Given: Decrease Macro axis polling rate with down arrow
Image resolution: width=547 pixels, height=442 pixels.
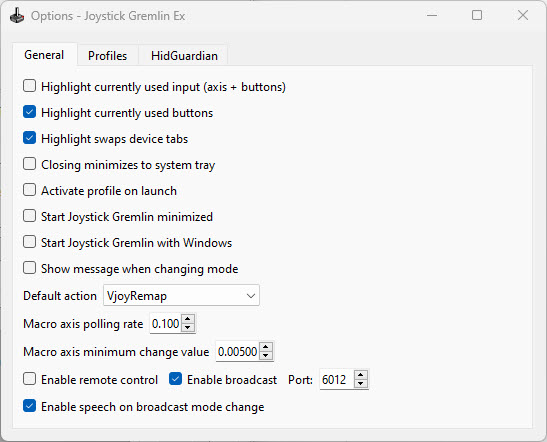Looking at the screenshot, I should (188, 328).
